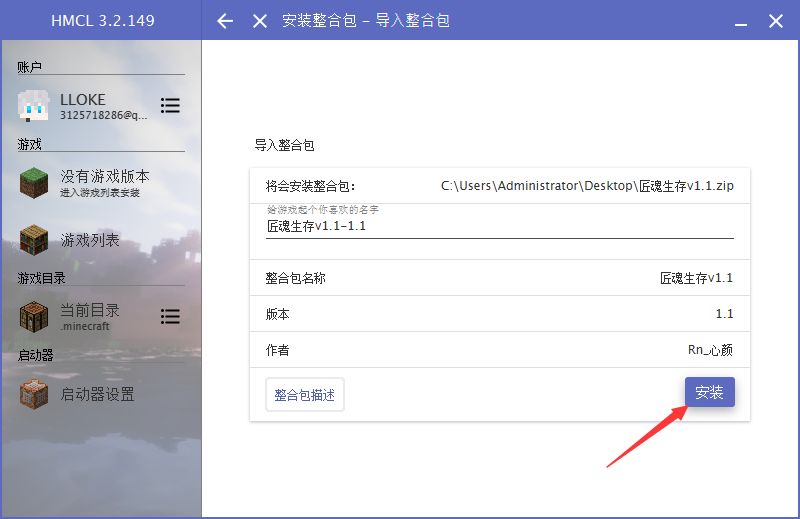
Task: Open 启动器设置 launcher settings
Action: (97, 394)
